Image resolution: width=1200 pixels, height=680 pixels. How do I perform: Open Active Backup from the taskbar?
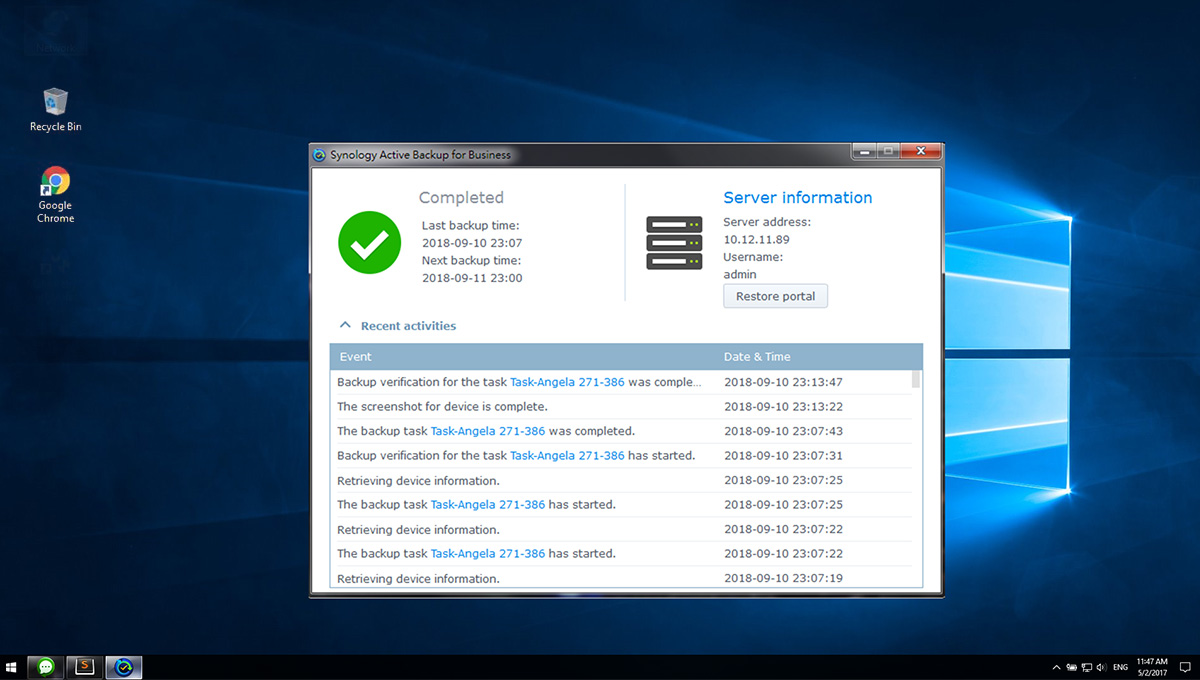click(x=123, y=666)
